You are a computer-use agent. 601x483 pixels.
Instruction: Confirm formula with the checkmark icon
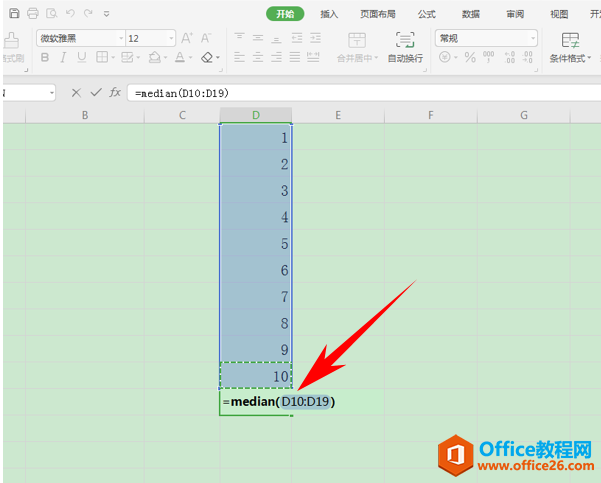coord(96,93)
